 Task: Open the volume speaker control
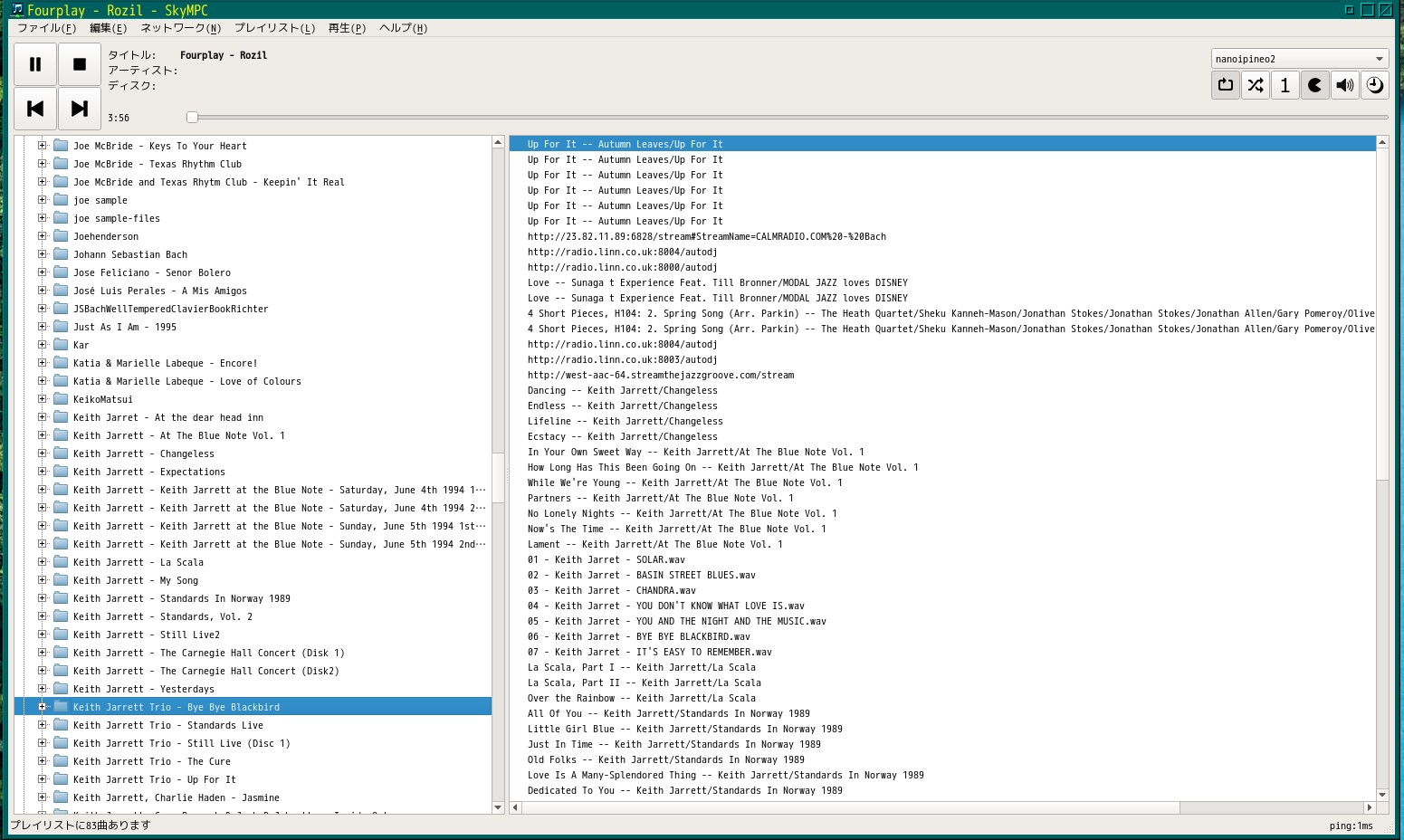[x=1345, y=85]
